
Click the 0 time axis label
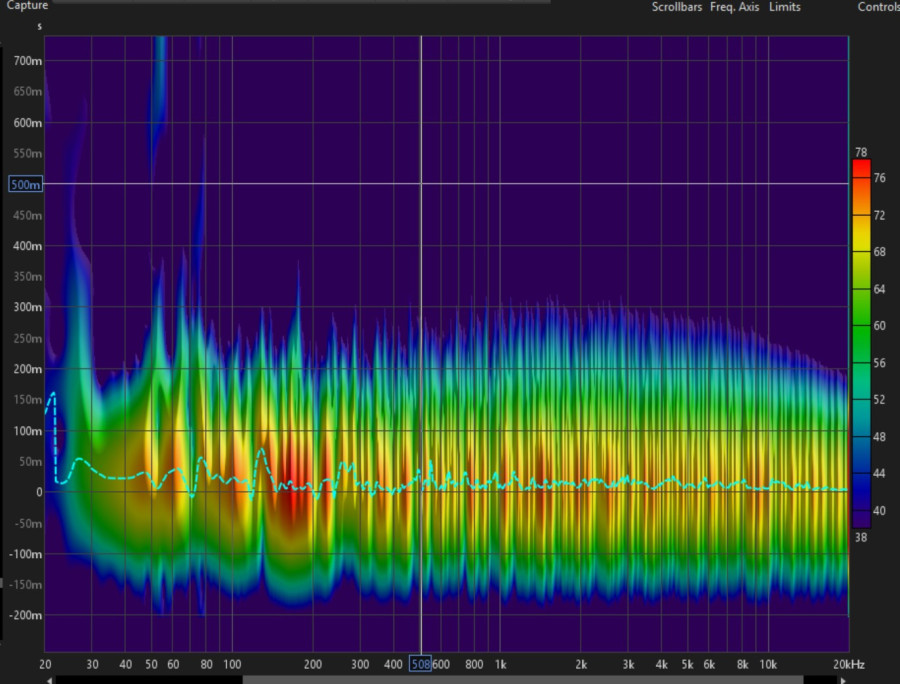[x=39, y=492]
